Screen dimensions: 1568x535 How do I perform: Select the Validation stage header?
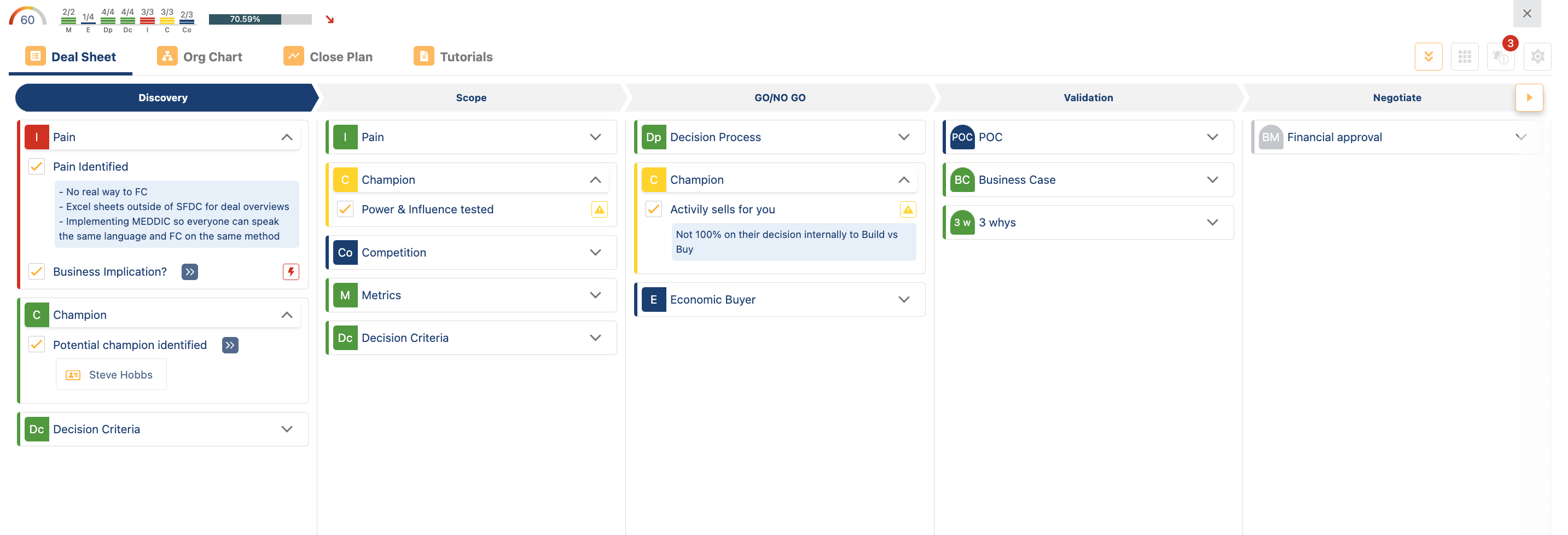1088,97
